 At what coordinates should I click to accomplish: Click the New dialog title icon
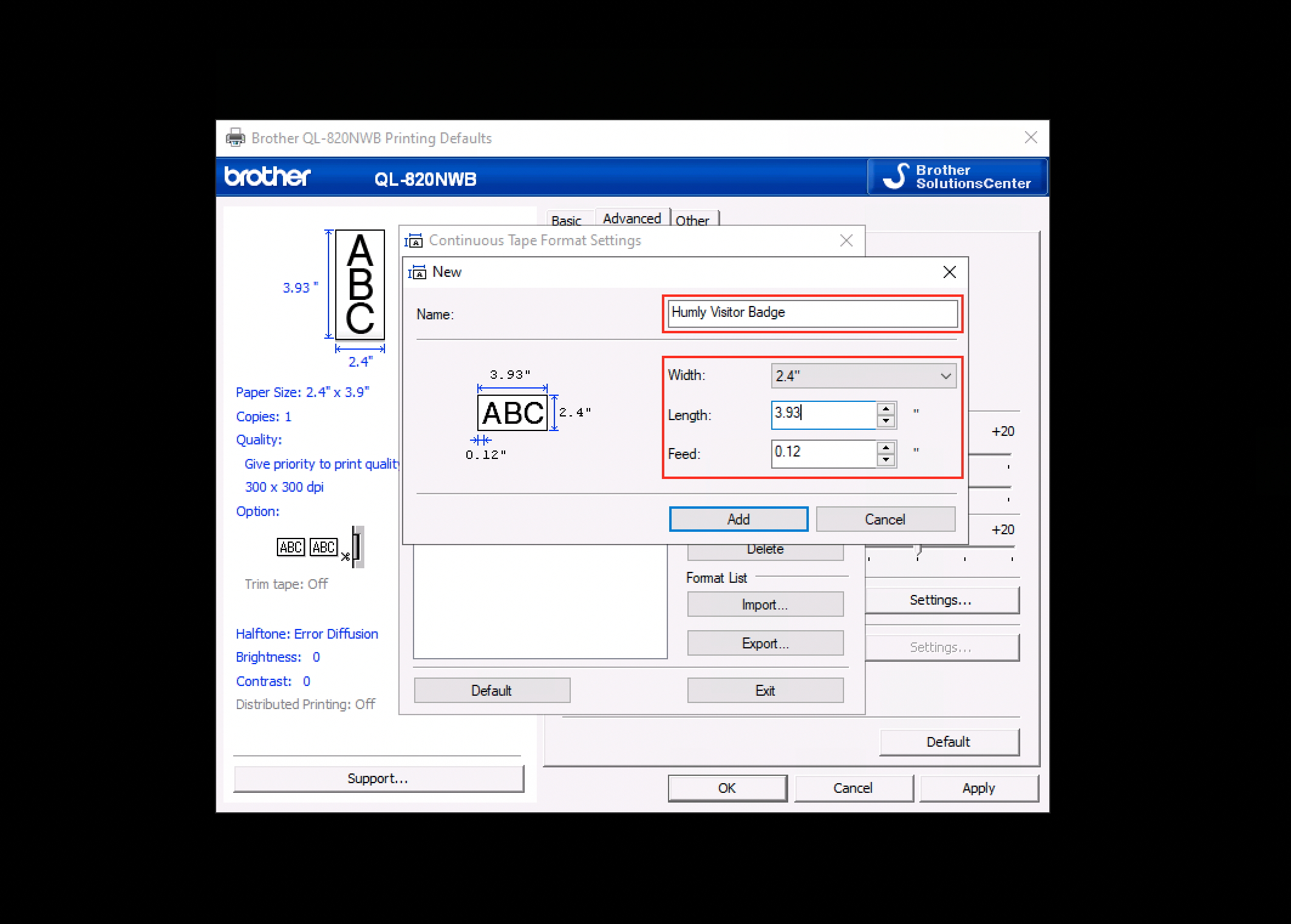[x=417, y=272]
